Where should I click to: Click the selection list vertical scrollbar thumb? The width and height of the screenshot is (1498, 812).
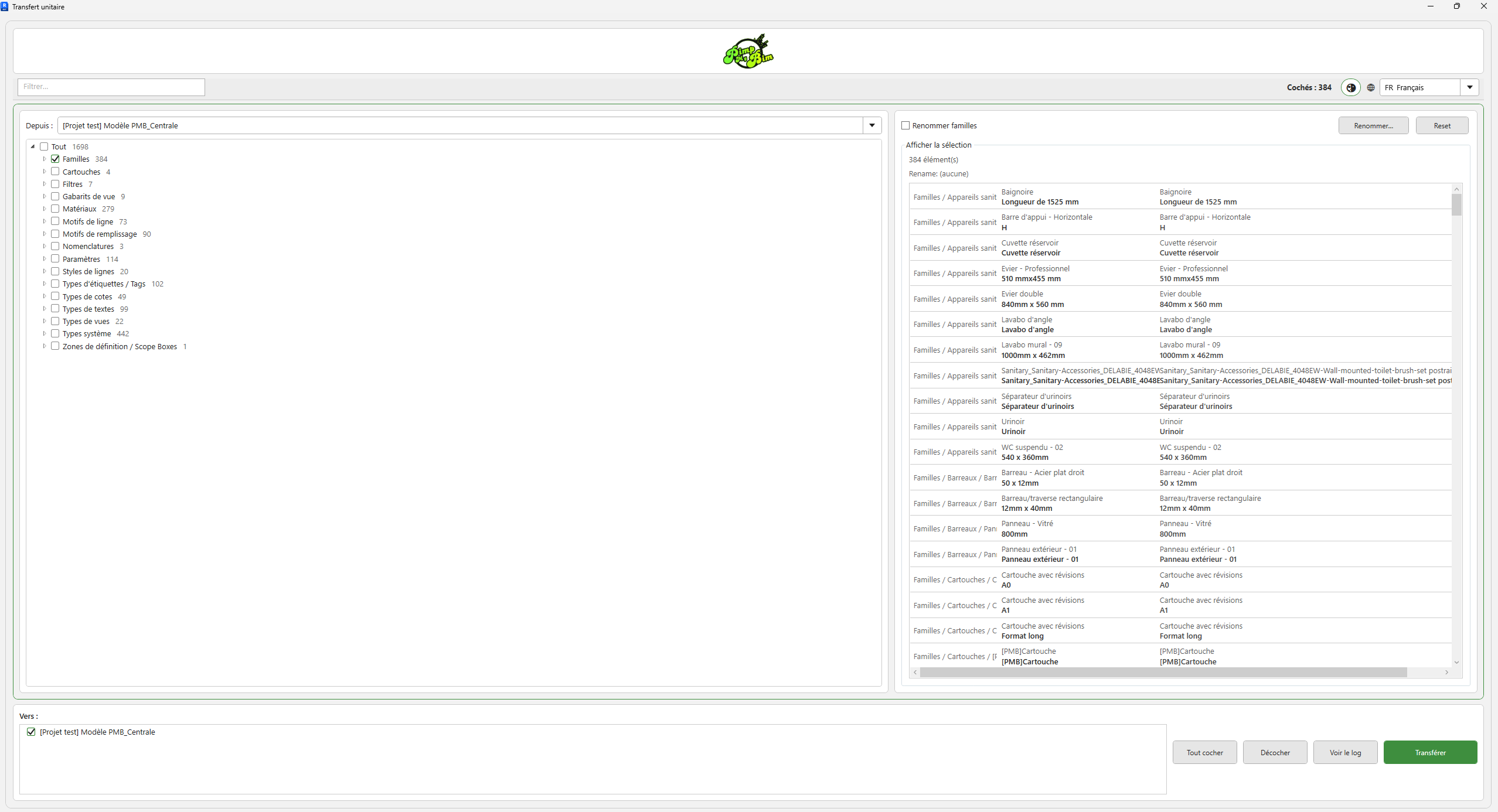click(1456, 204)
